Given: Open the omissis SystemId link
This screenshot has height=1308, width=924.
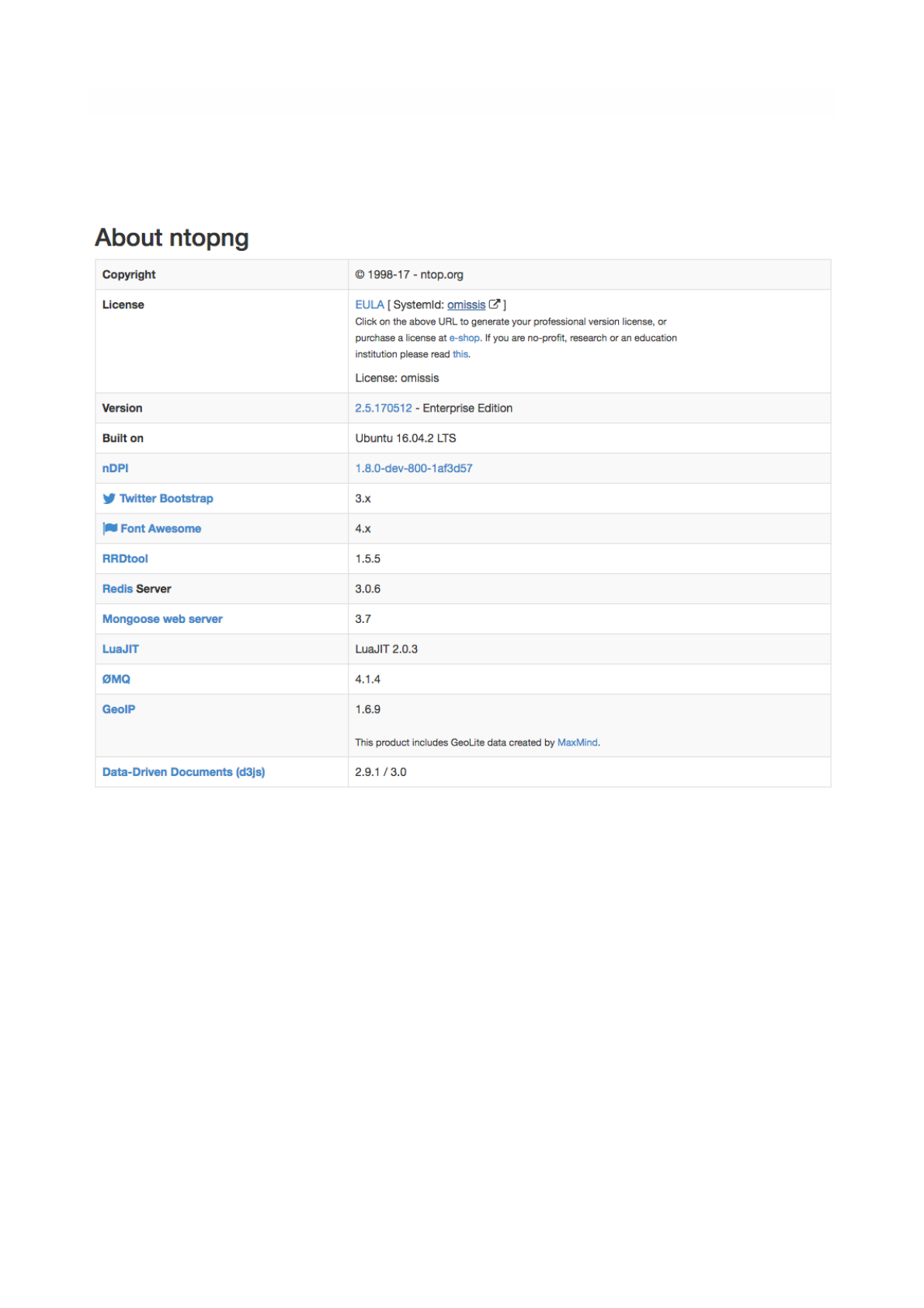Looking at the screenshot, I should [x=466, y=304].
